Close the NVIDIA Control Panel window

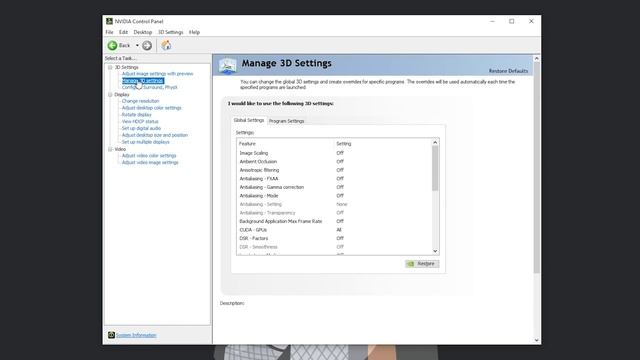(x=531, y=21)
